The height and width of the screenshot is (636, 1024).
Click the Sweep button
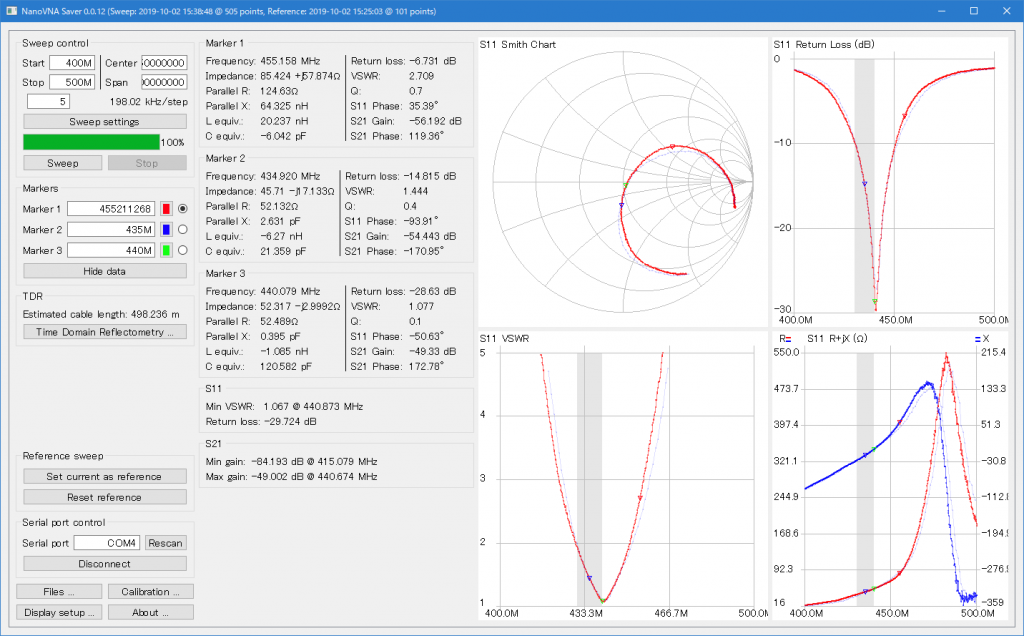click(x=62, y=162)
